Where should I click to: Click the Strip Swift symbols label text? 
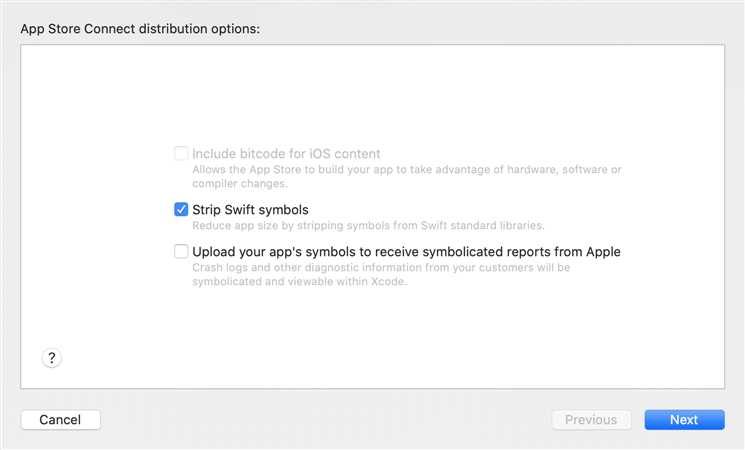250,210
